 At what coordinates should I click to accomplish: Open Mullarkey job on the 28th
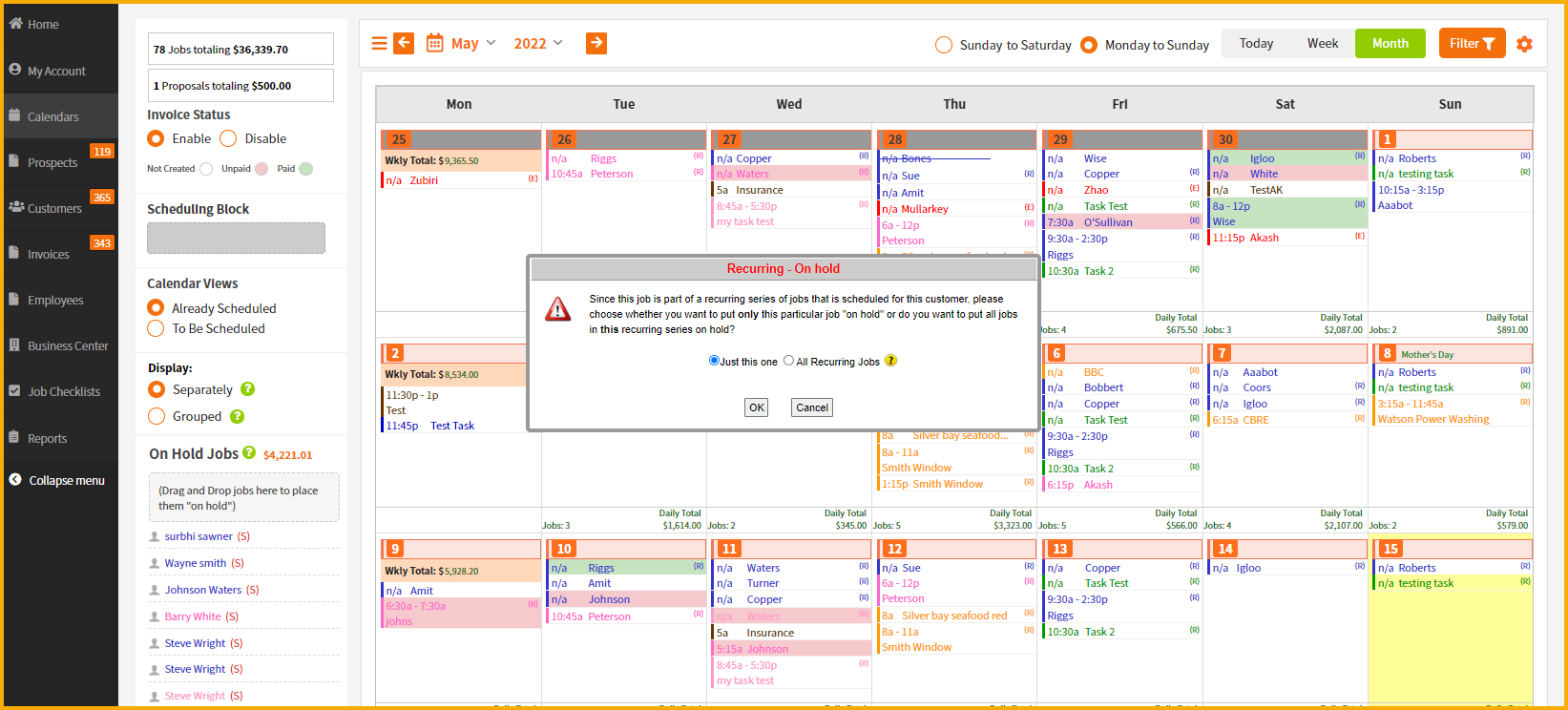point(956,209)
